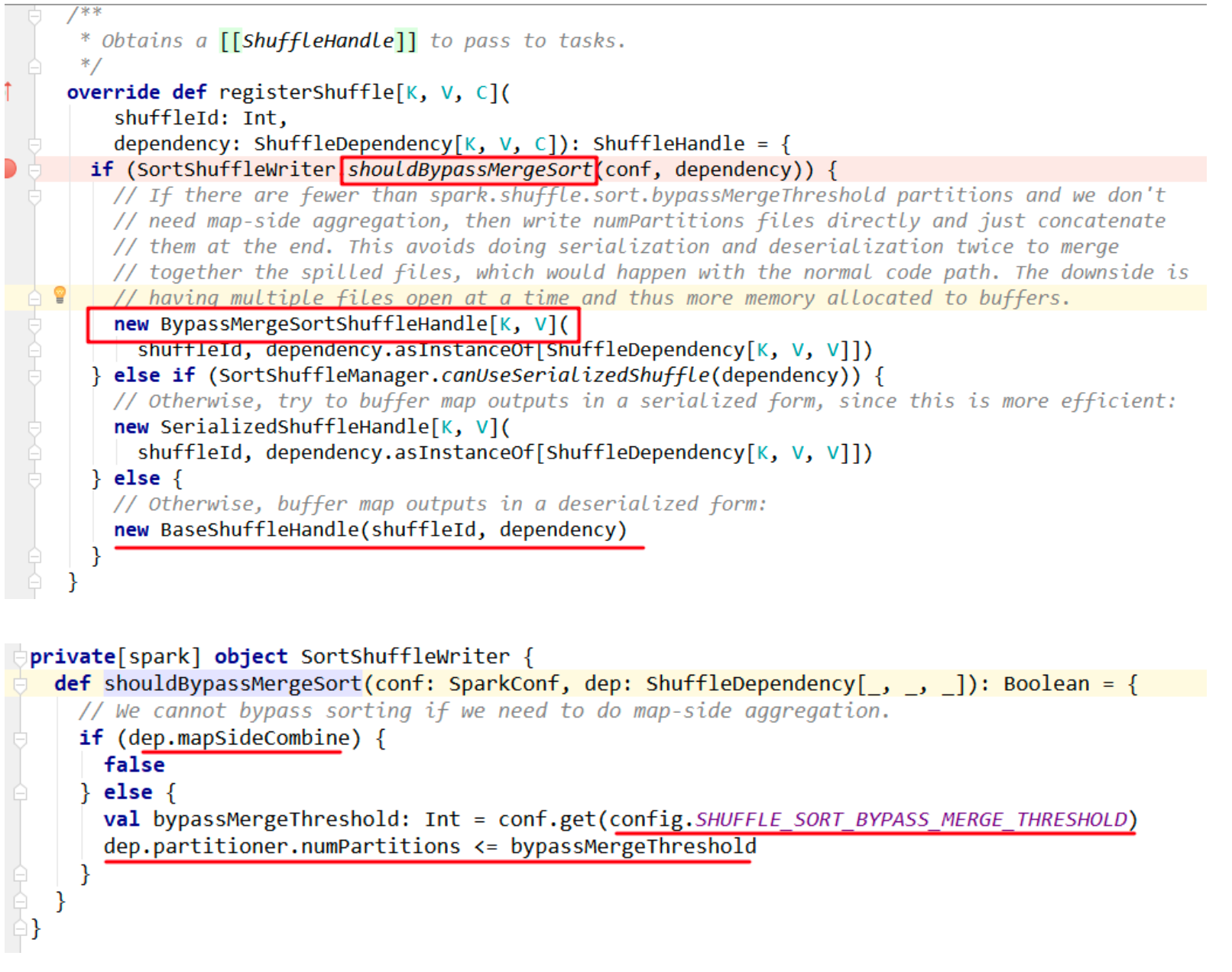Click the yellow lightbulb quick-fix icon
The height and width of the screenshot is (972, 1232).
click(x=60, y=295)
